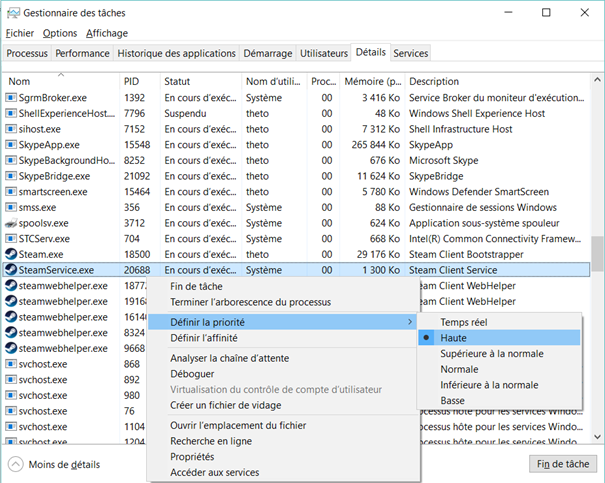
Task: Choose Fin de tâche in context menu
Action: coord(282,286)
